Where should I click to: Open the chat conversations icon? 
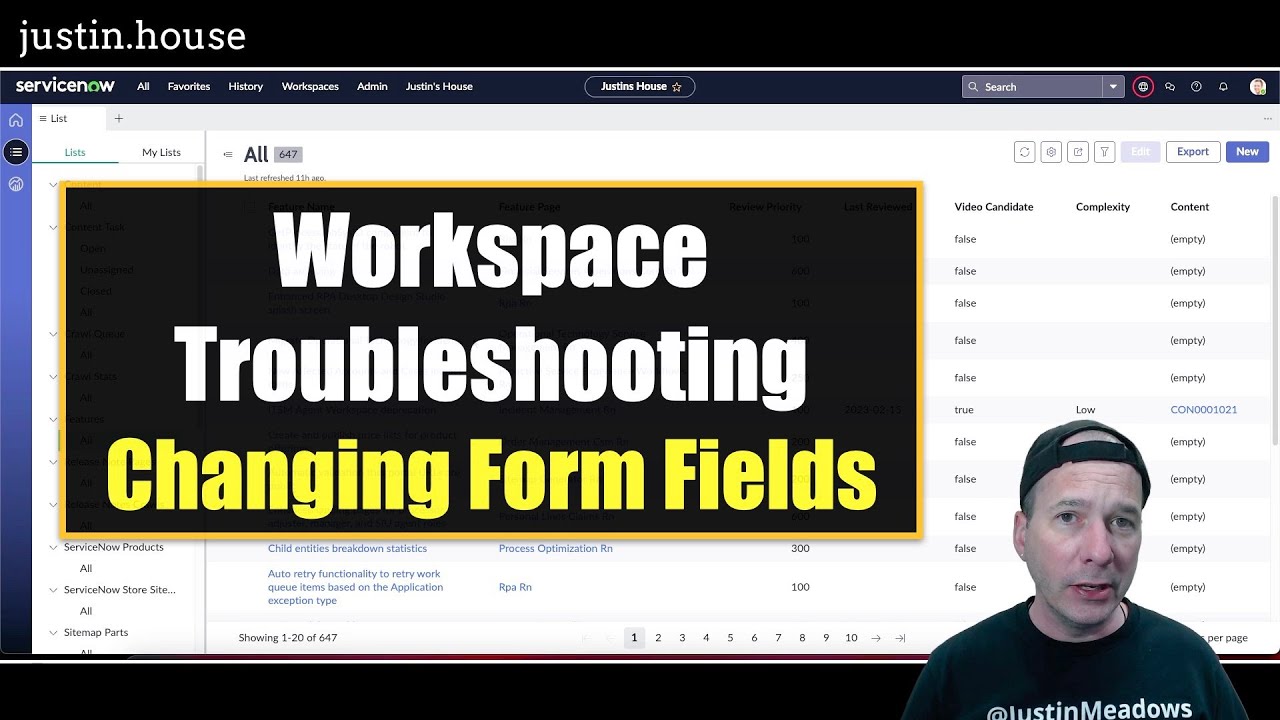[1170, 87]
